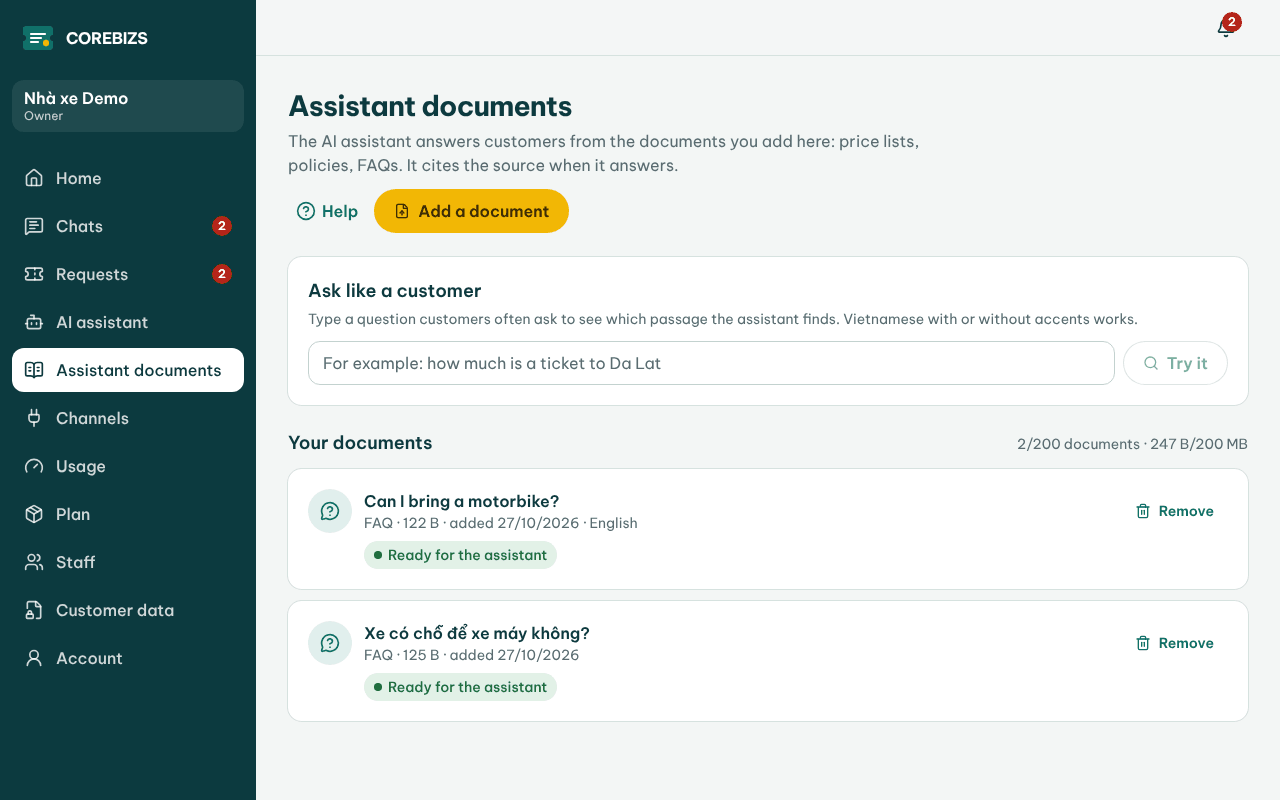Viewport: 1280px width, 800px height.
Task: Remove the Xe có chỗ để xe máy không? document
Action: pyautogui.click(x=1174, y=643)
